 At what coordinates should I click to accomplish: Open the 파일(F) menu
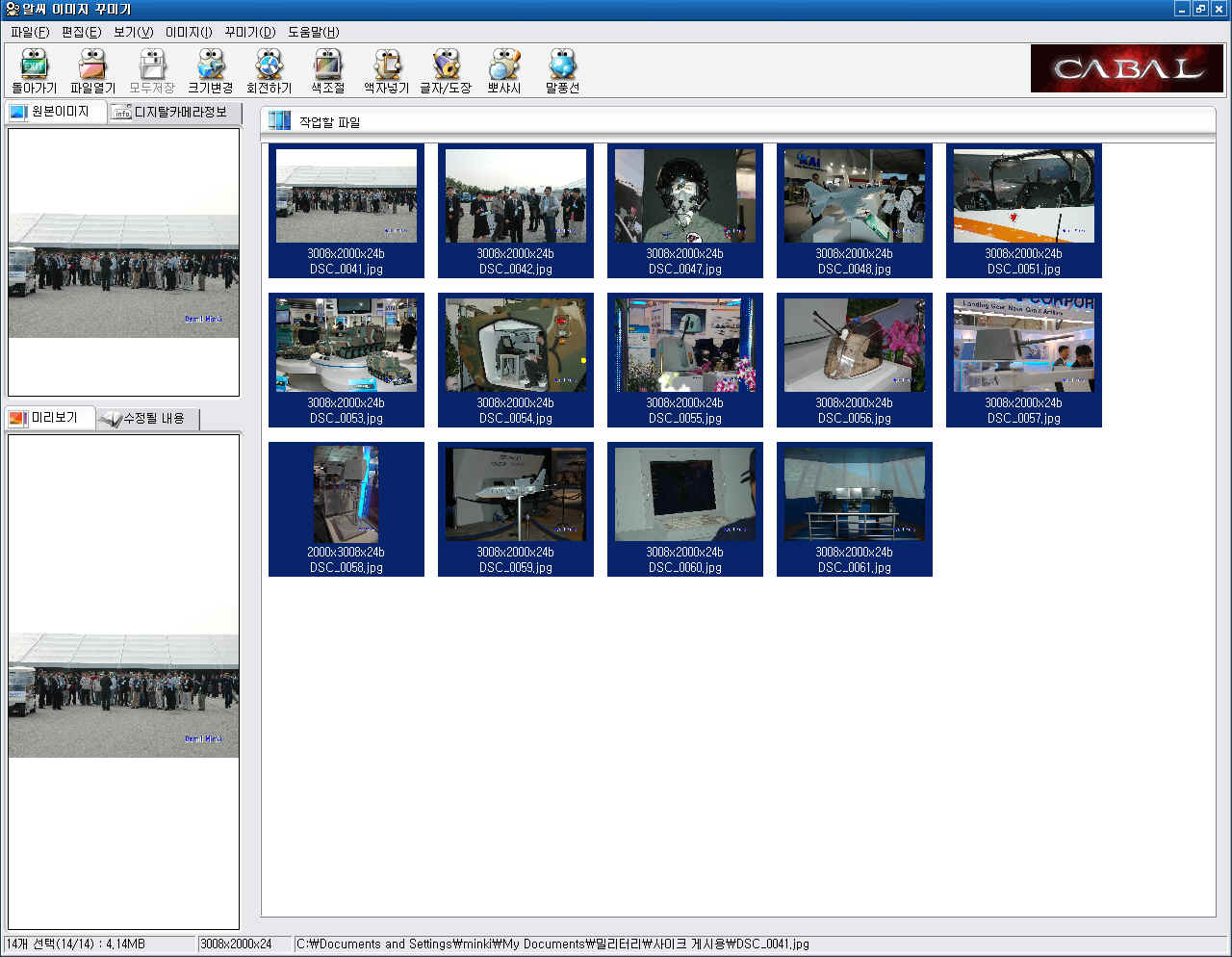(30, 32)
